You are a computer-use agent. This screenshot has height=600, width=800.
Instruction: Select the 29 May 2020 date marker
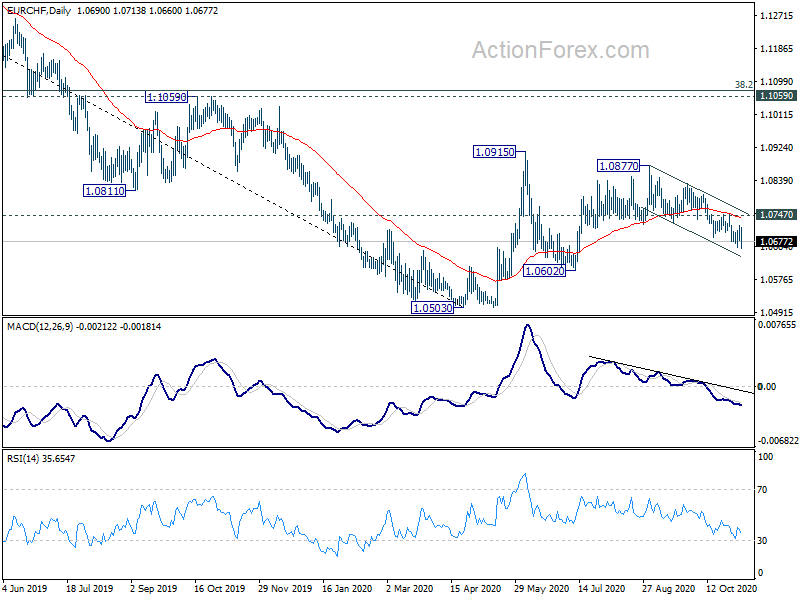tap(541, 588)
